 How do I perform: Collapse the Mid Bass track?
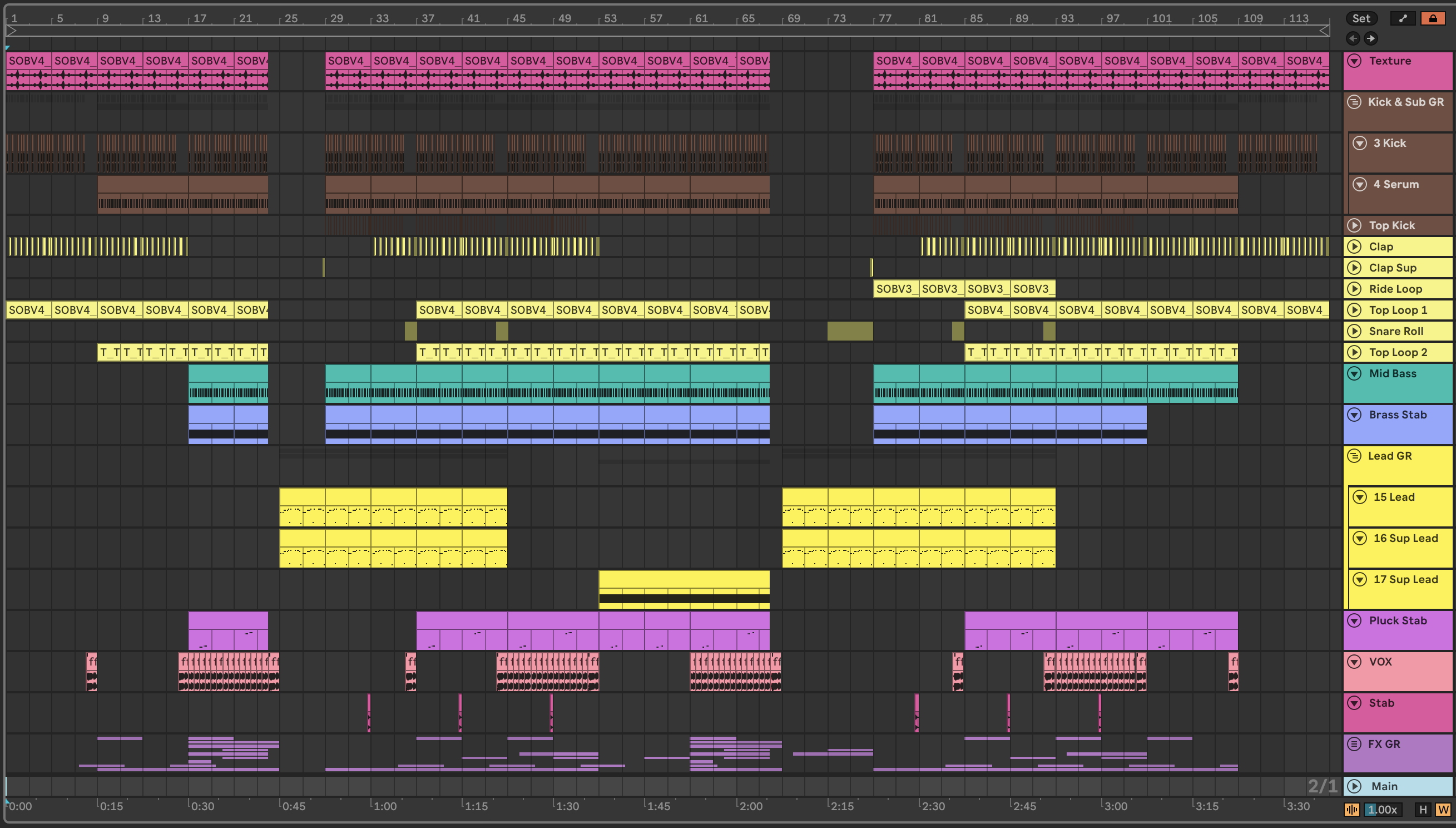(1354, 373)
